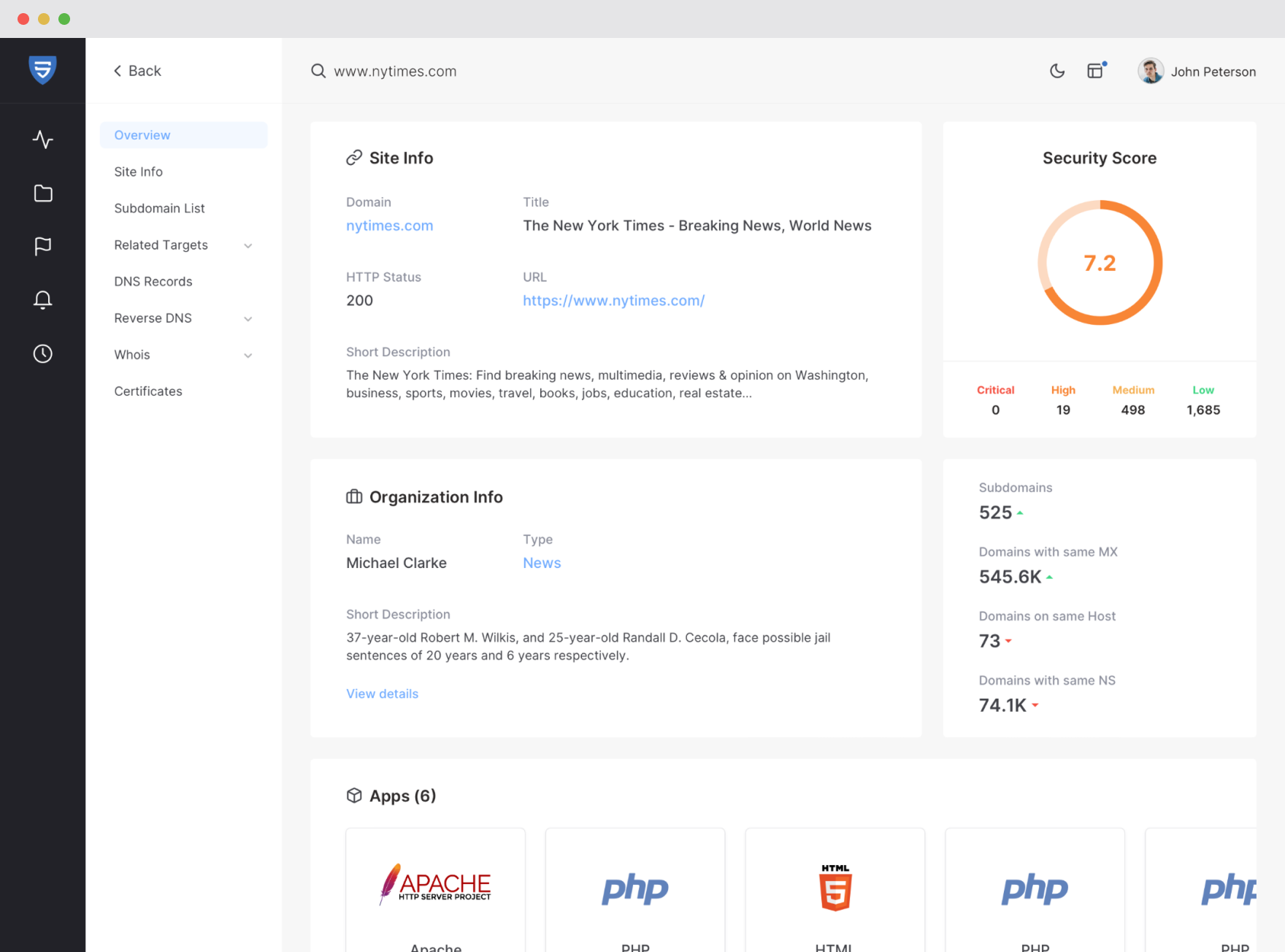
Task: Click the High count 19
Action: click(x=1063, y=410)
